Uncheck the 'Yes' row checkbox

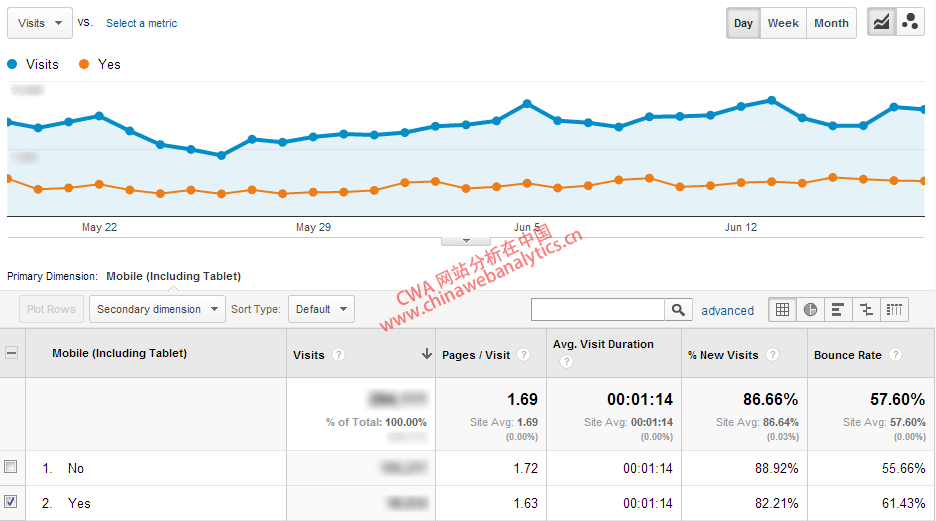pyautogui.click(x=11, y=502)
